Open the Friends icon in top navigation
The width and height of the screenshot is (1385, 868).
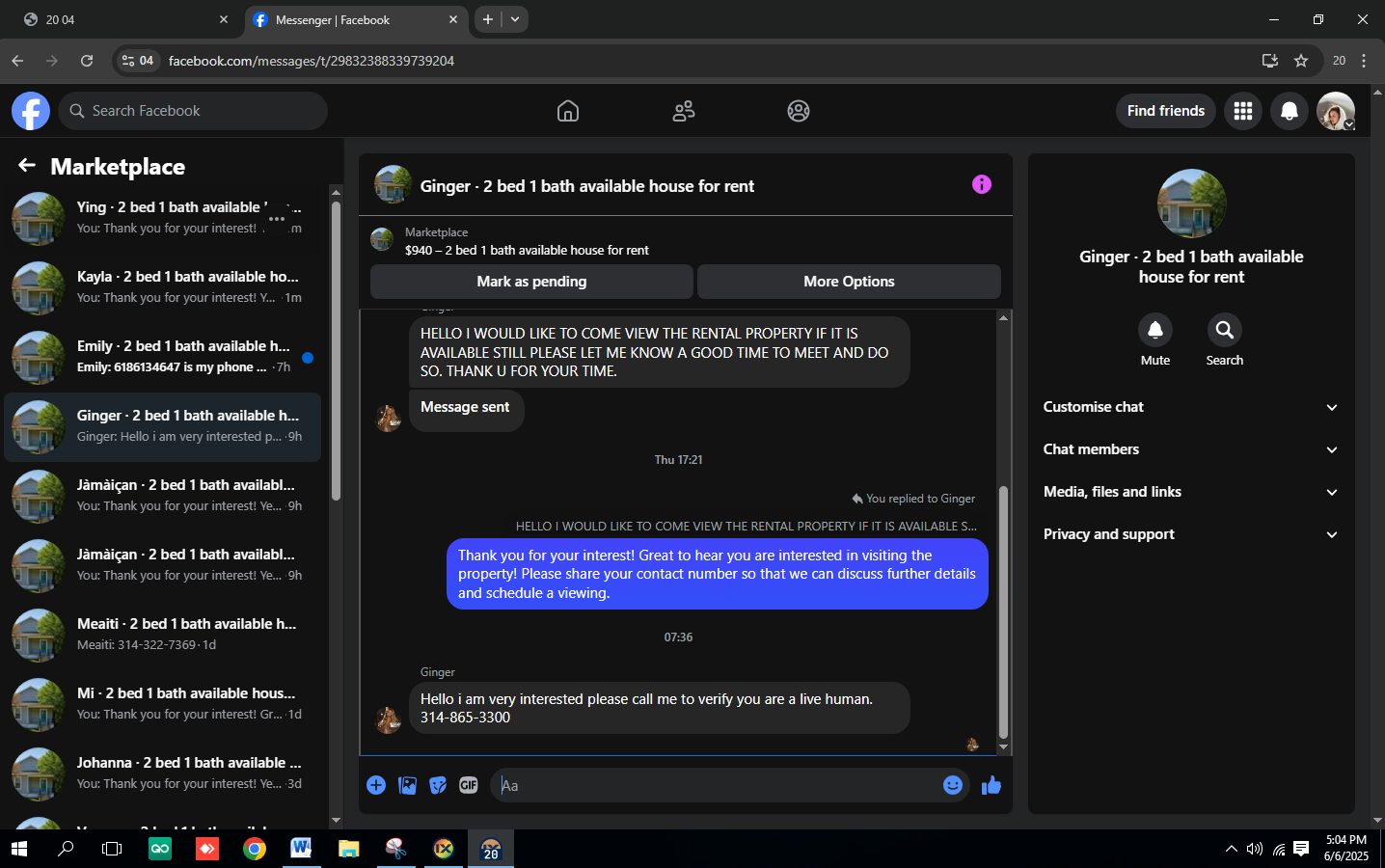pos(684,111)
